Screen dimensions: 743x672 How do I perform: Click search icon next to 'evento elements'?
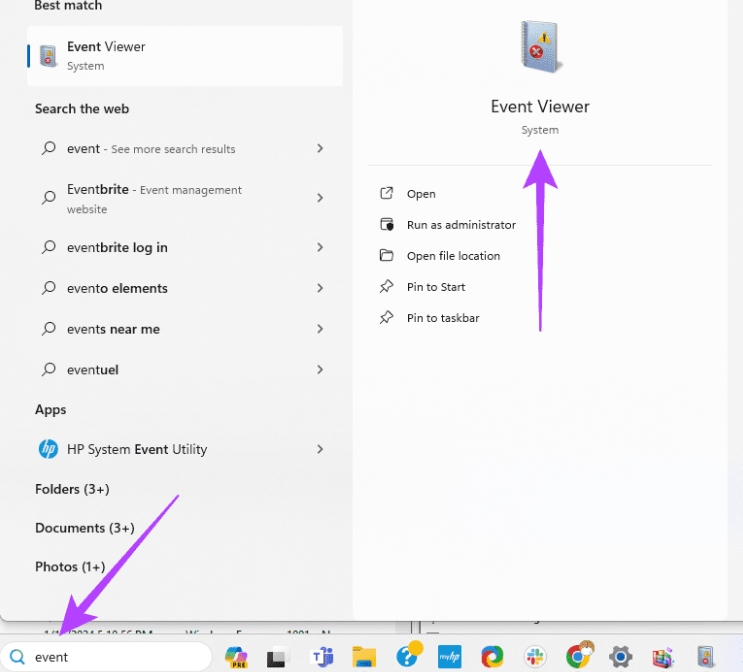point(48,288)
